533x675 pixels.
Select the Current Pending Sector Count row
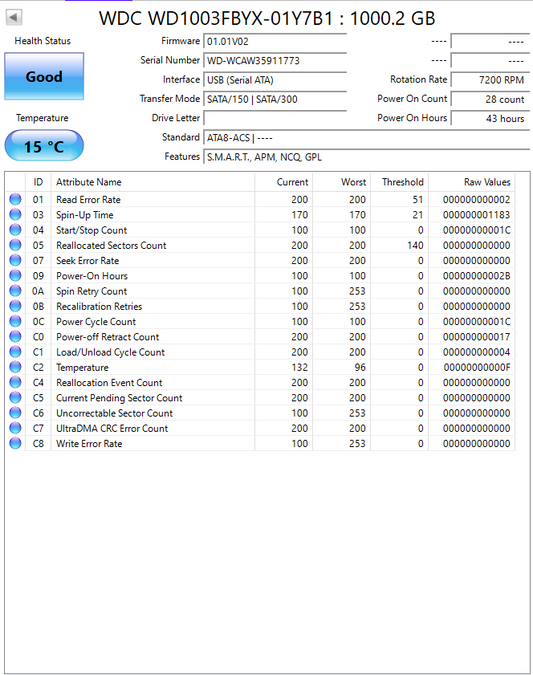(260, 398)
